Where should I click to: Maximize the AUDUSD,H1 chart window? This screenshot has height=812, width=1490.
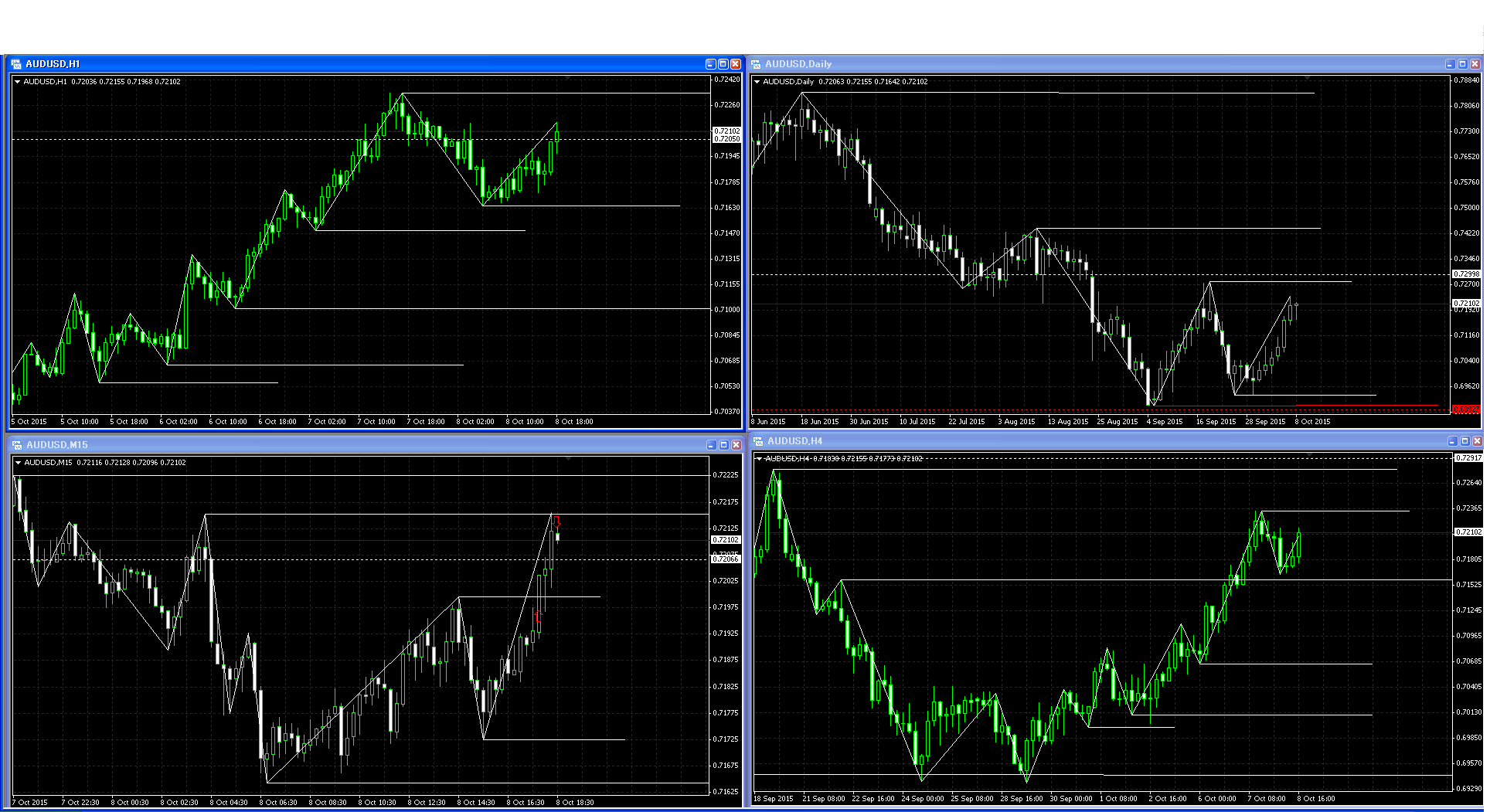(x=723, y=64)
